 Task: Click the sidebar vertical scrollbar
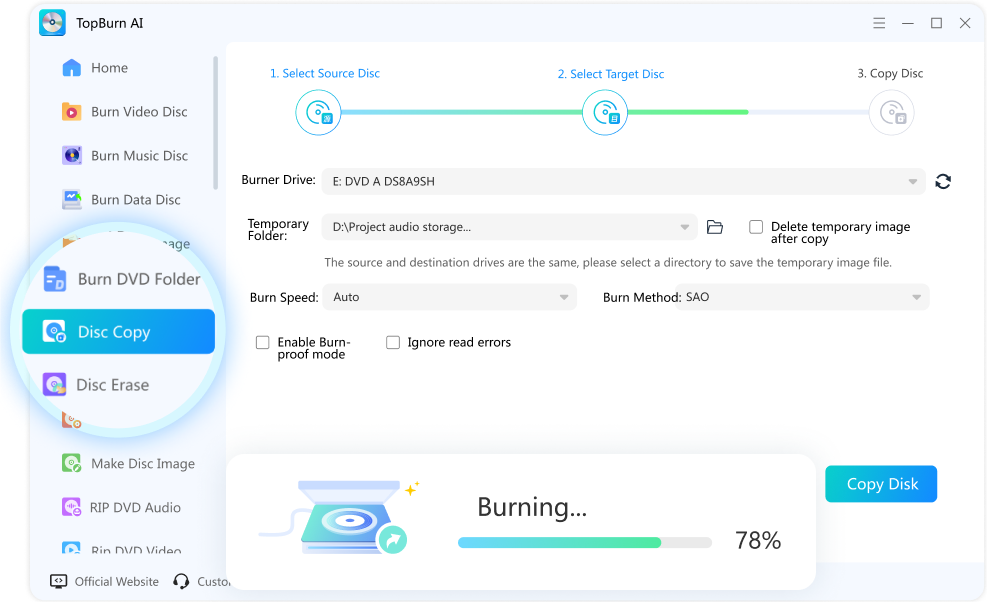215,122
